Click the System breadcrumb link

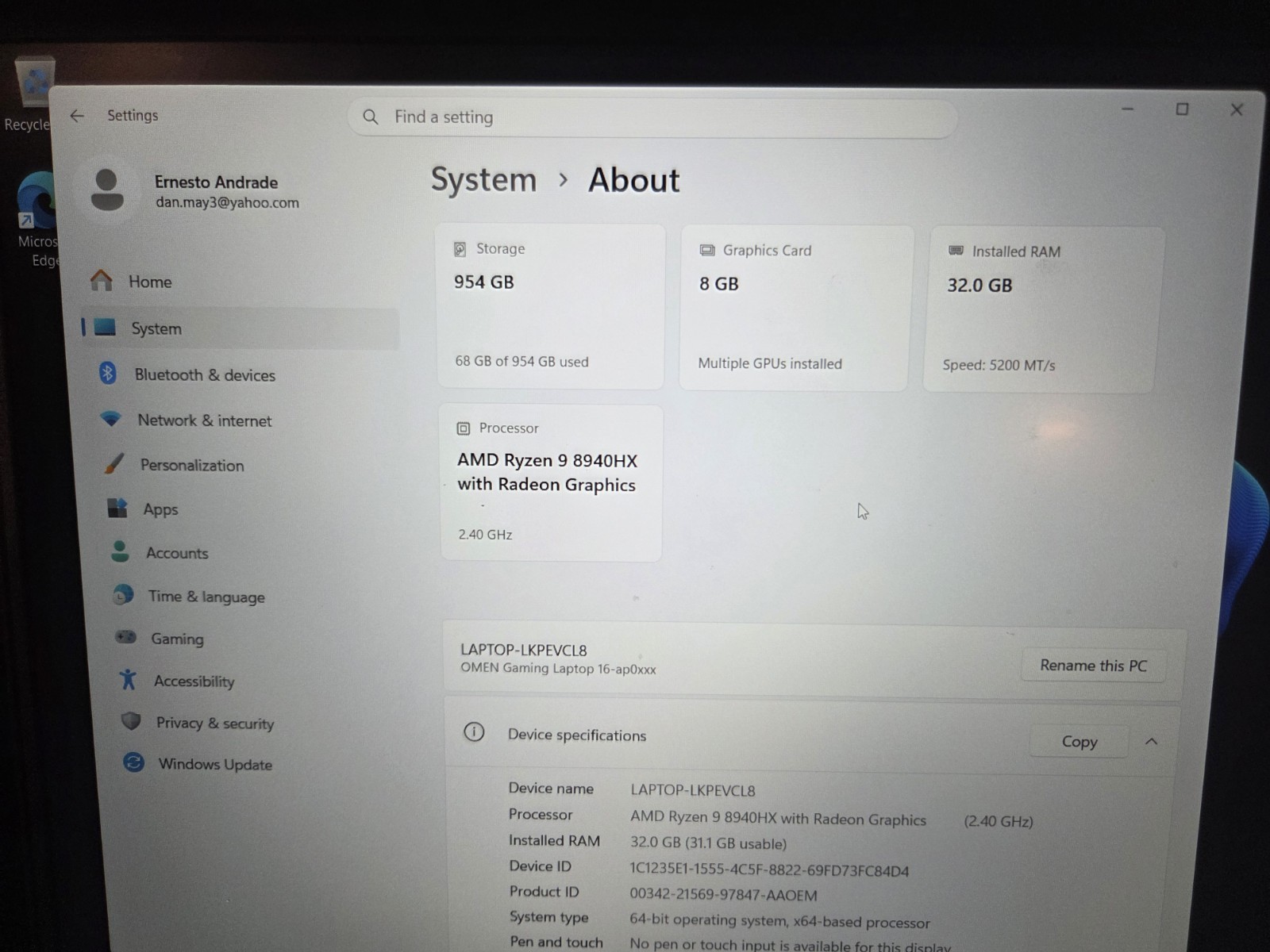click(x=483, y=180)
